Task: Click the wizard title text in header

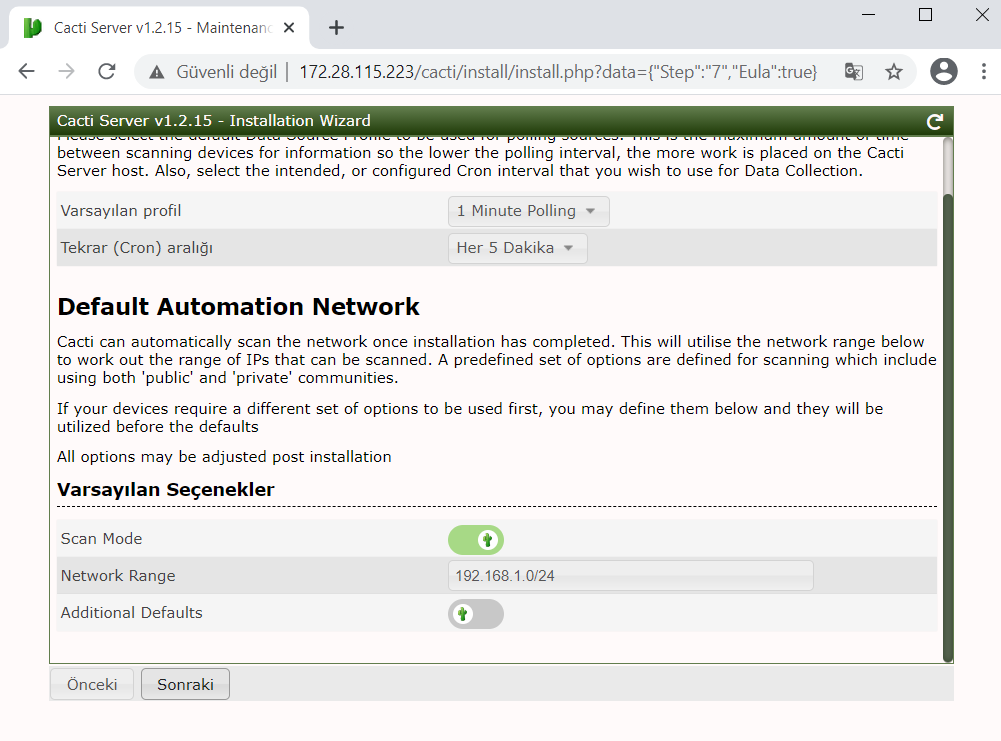Action: click(x=213, y=121)
